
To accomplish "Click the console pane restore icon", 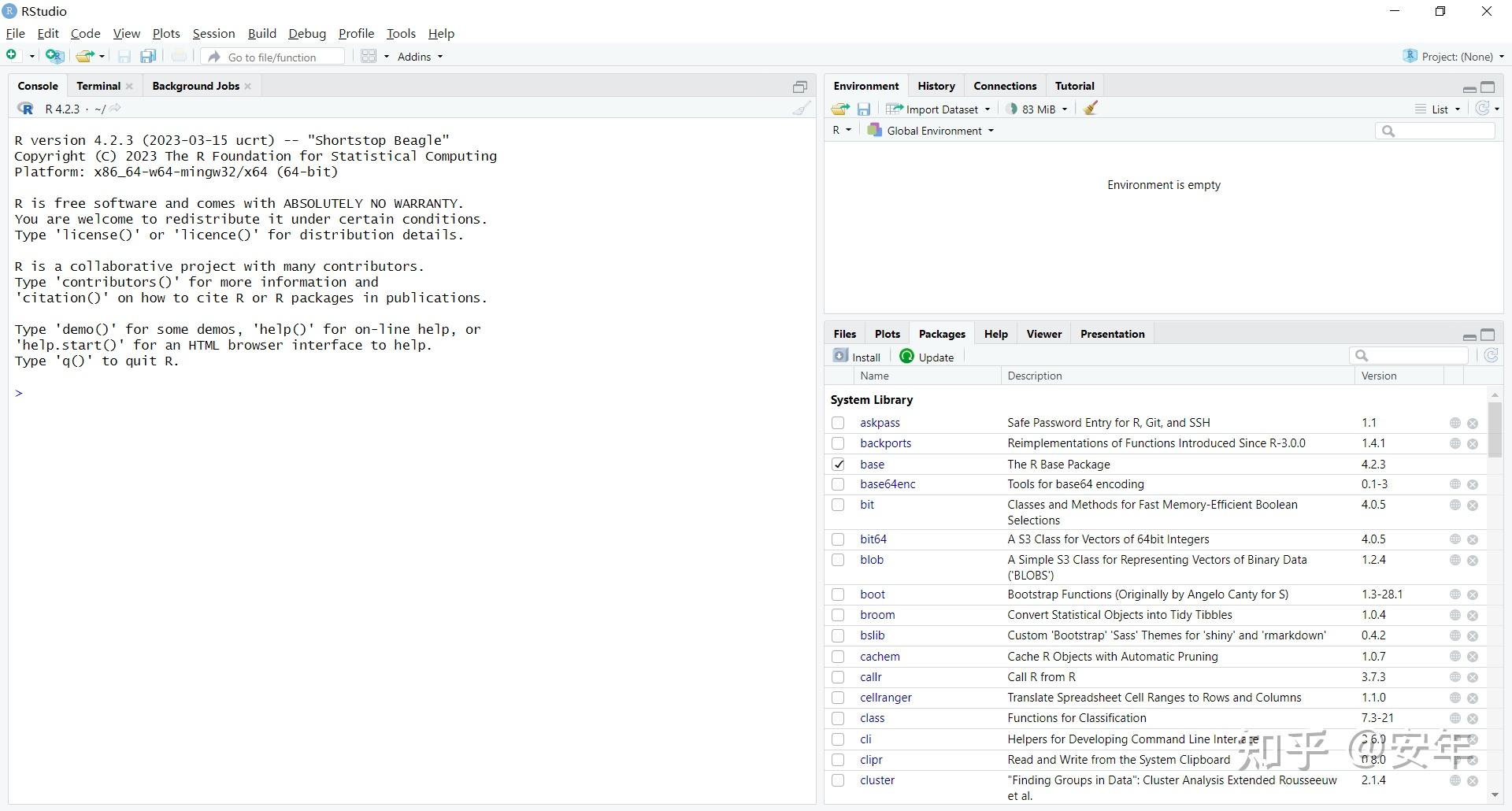I will (x=800, y=87).
